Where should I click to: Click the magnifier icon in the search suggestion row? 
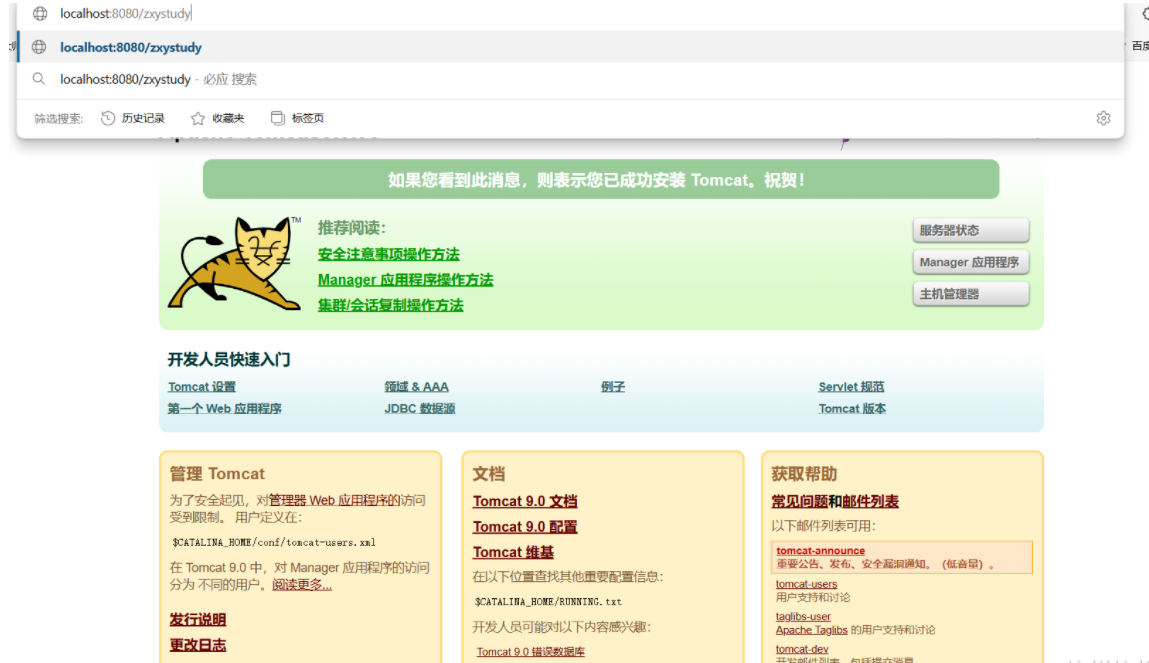click(x=39, y=79)
